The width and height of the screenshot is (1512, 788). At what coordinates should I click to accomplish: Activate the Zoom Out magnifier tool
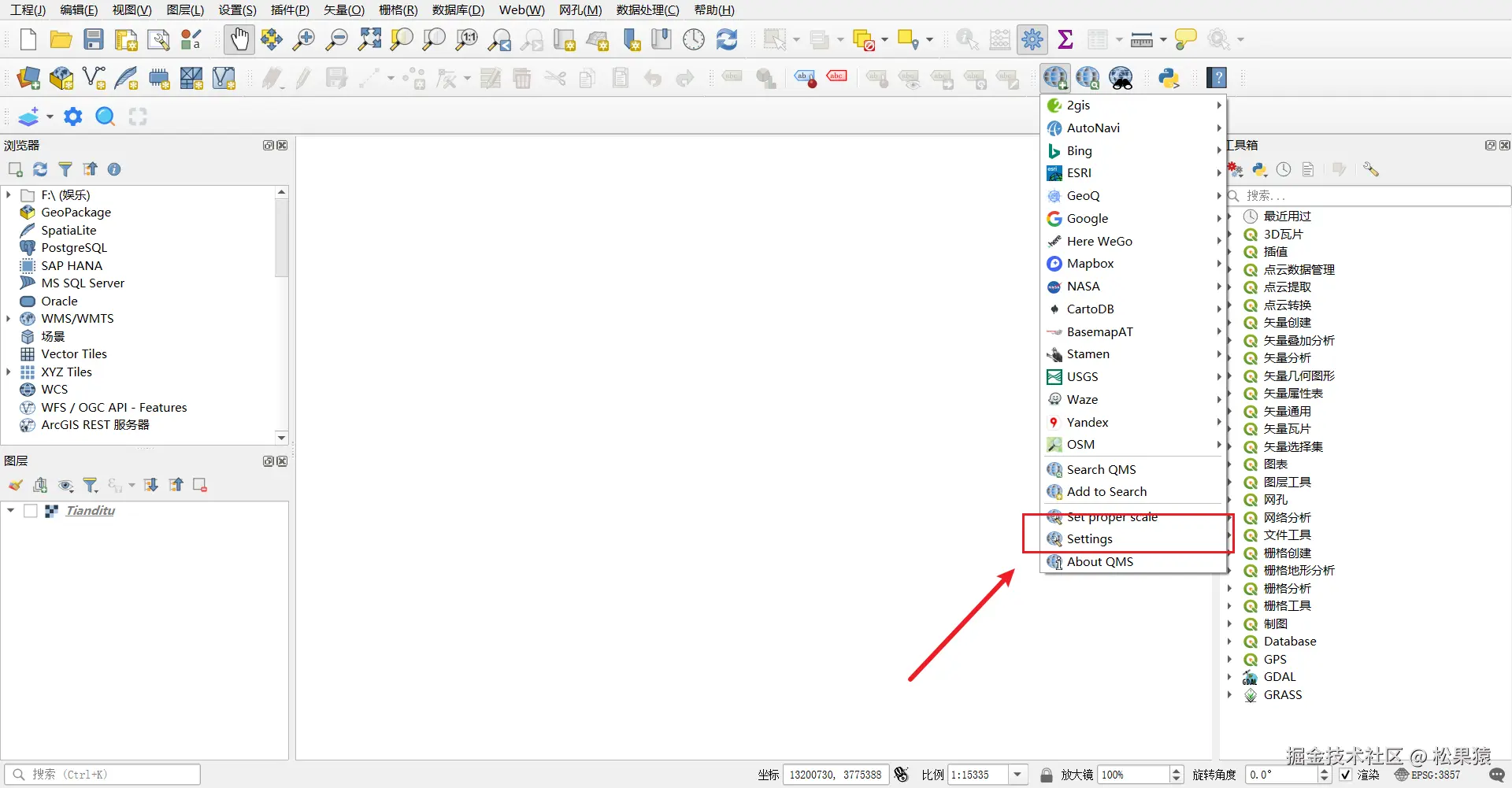[x=336, y=39]
